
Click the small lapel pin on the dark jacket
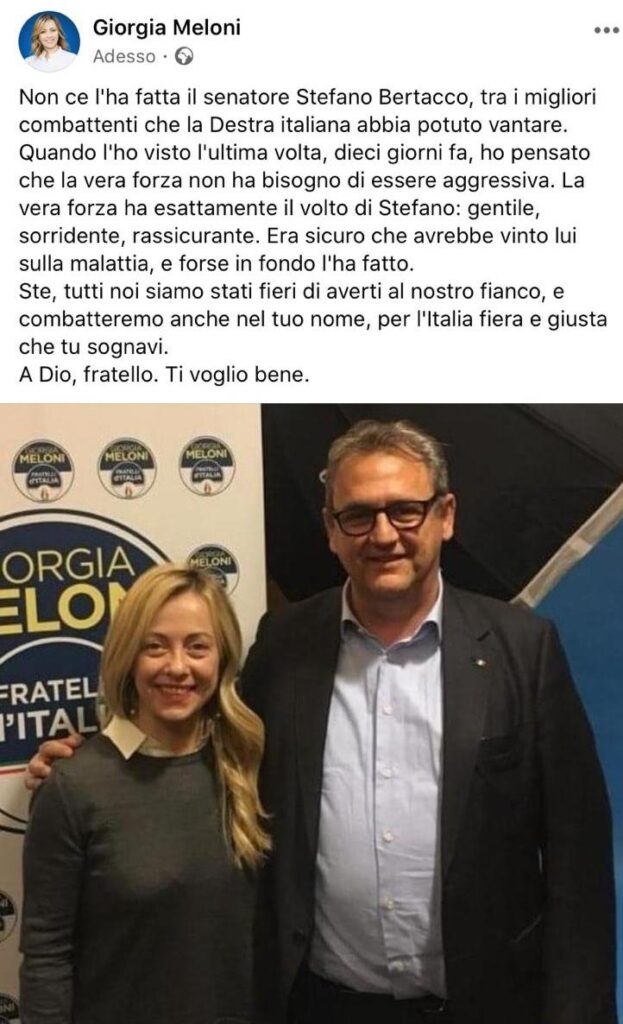480,662
